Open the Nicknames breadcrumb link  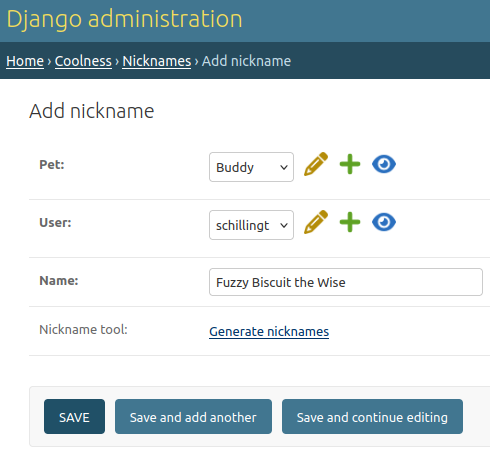pos(157,61)
